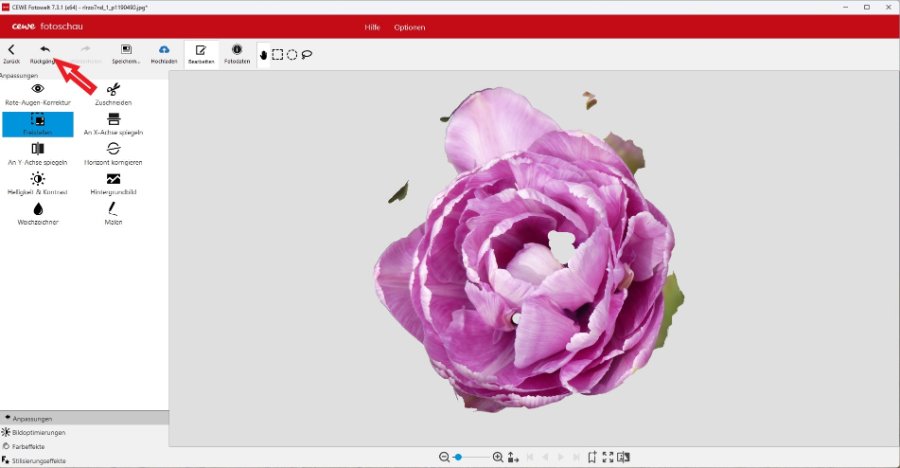Open the Zuschneiden scissors tool
The width and height of the screenshot is (900, 468).
[x=113, y=93]
